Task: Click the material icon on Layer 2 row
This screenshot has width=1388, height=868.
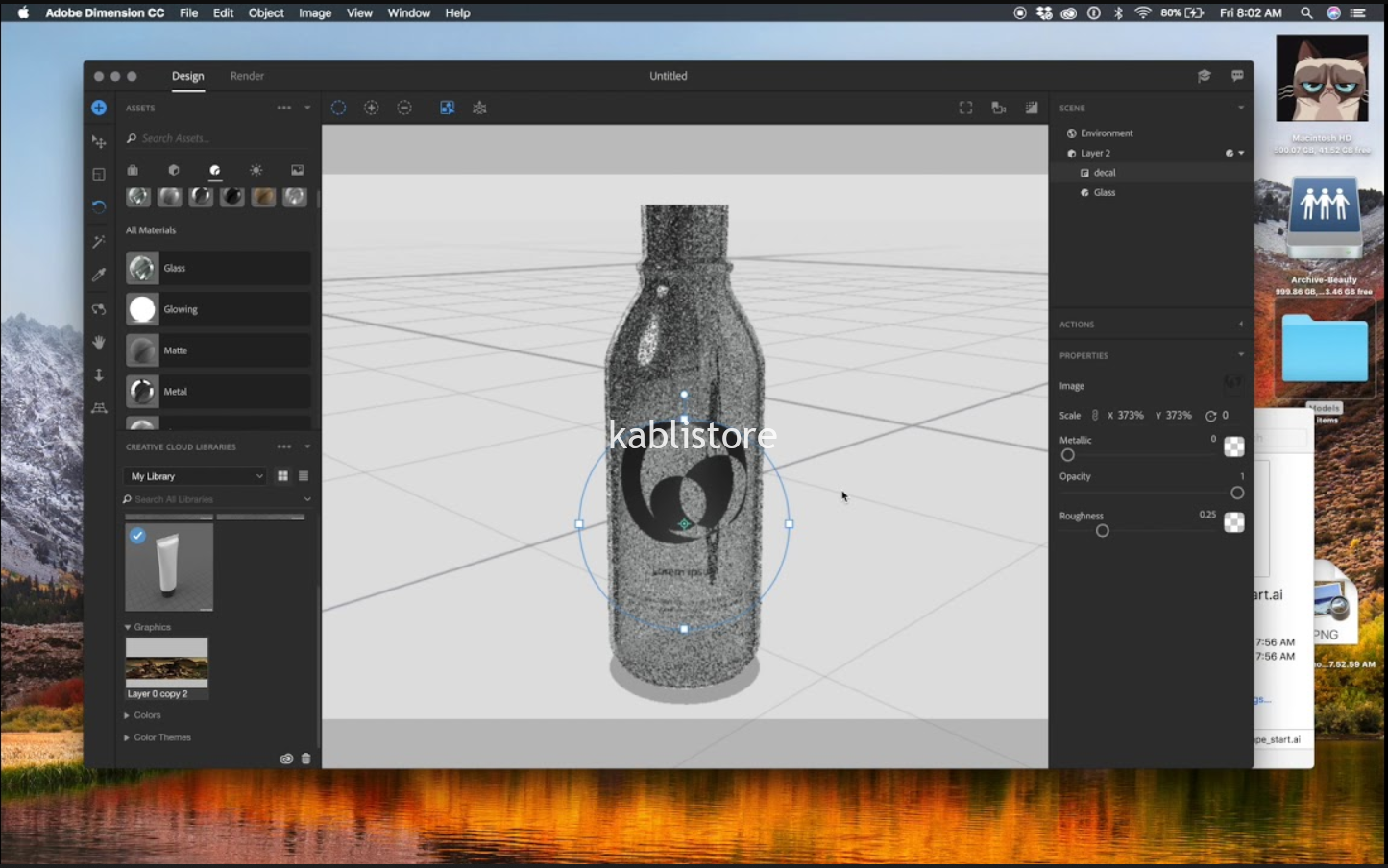Action: 1230,153
